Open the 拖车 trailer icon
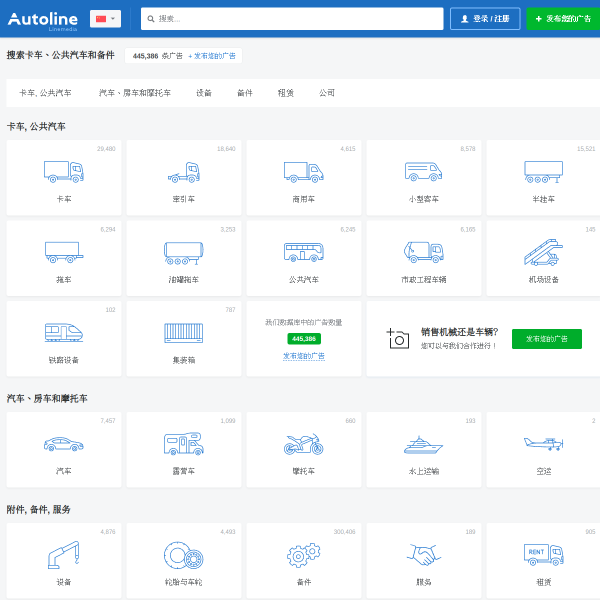 [x=64, y=252]
